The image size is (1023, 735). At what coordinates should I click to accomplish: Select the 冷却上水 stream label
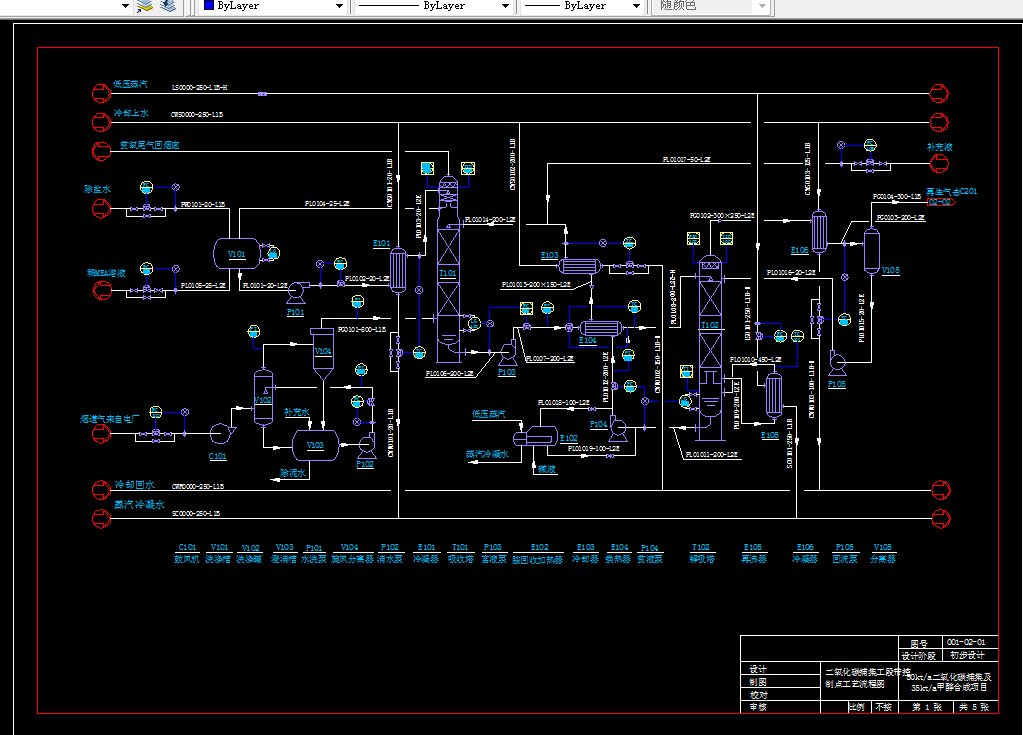[x=131, y=113]
